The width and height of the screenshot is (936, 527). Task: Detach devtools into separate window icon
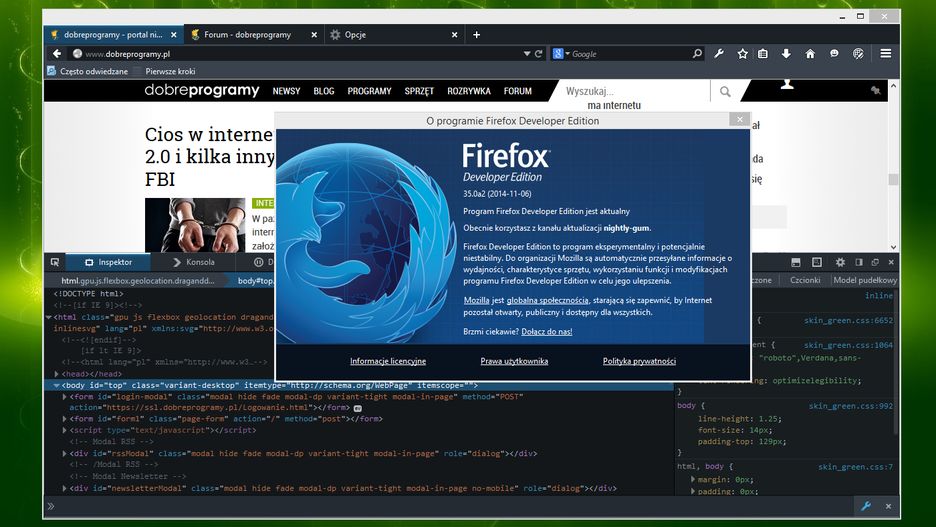875,262
